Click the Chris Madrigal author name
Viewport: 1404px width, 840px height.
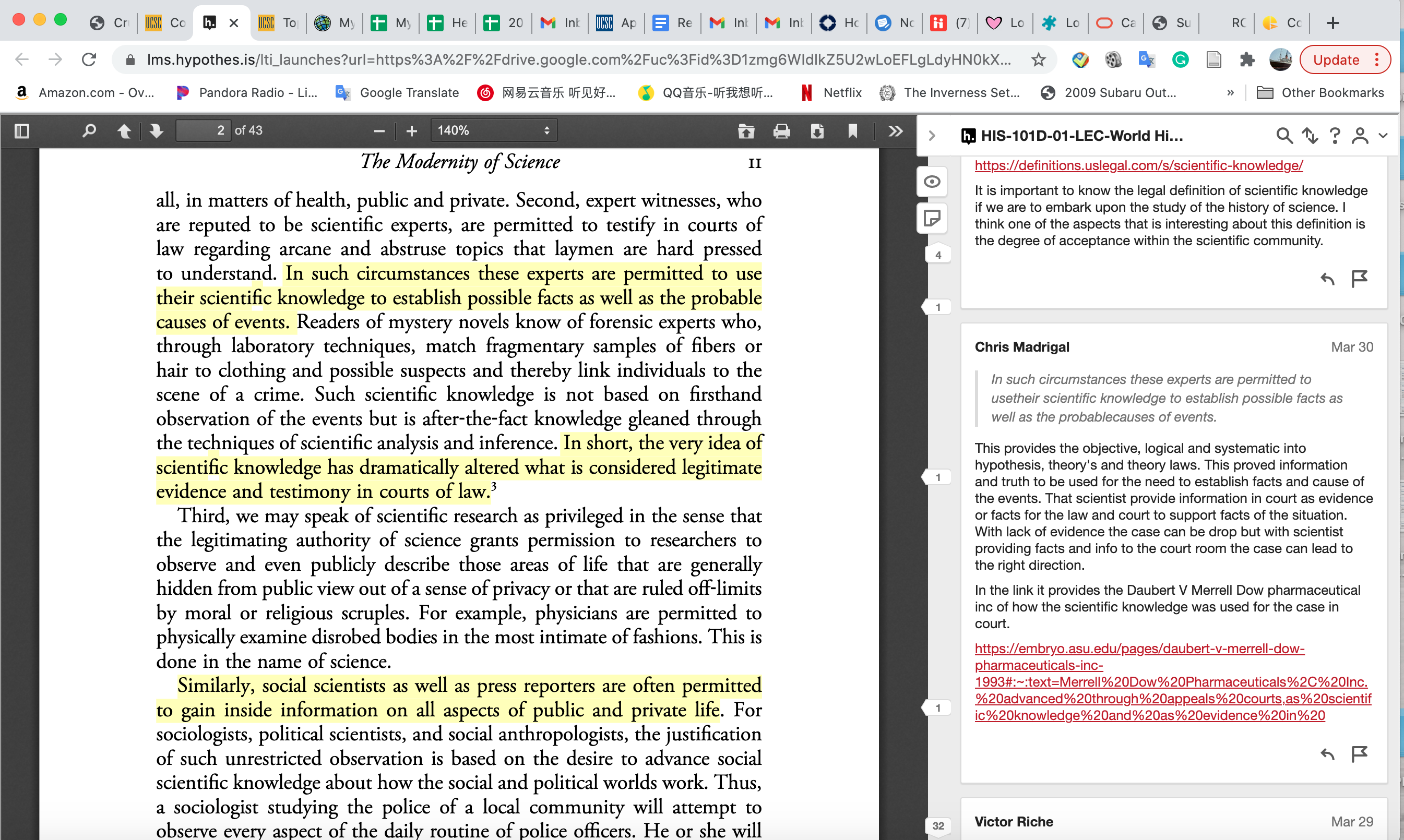click(1022, 347)
